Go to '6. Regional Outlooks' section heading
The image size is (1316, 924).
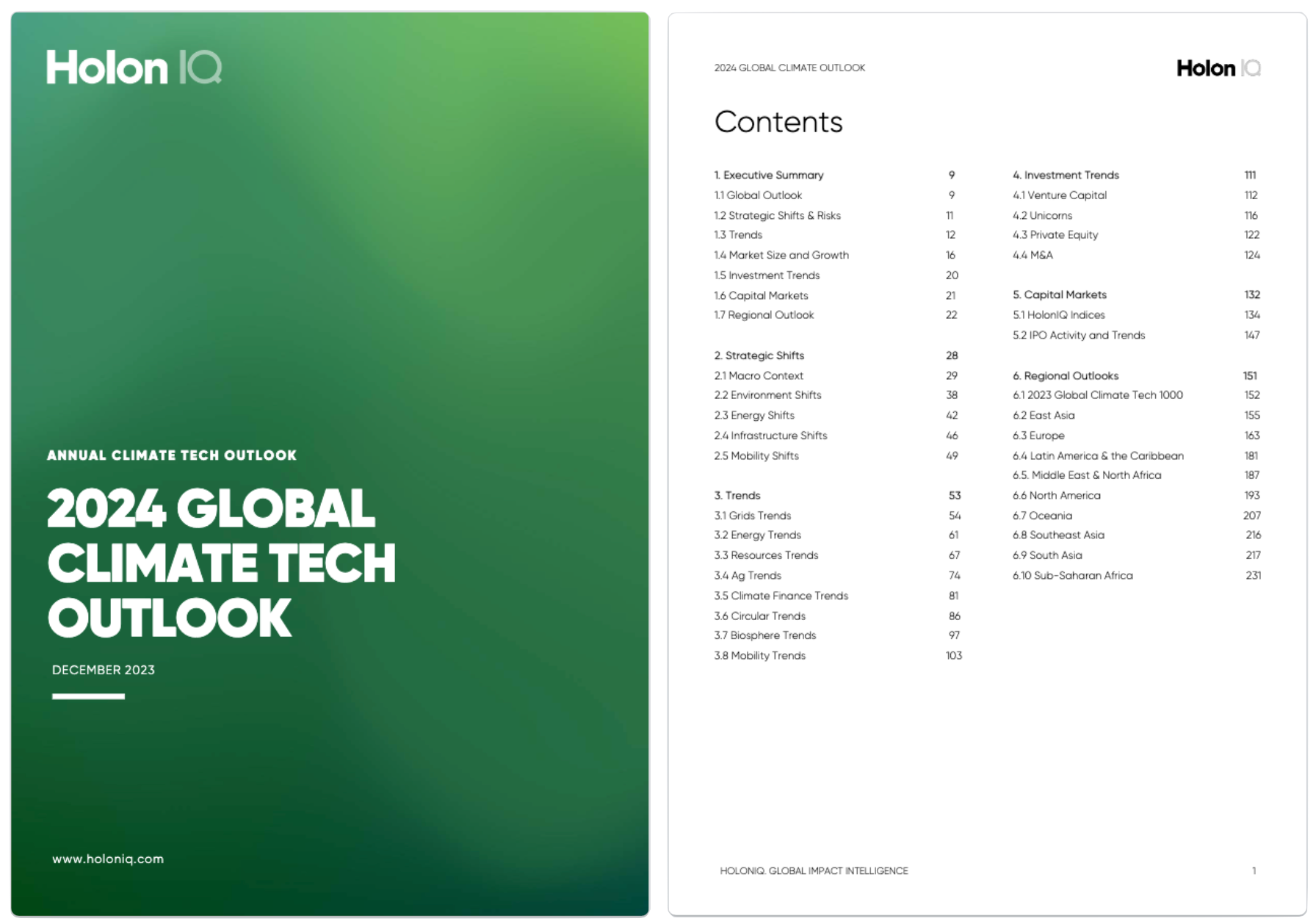point(1066,376)
